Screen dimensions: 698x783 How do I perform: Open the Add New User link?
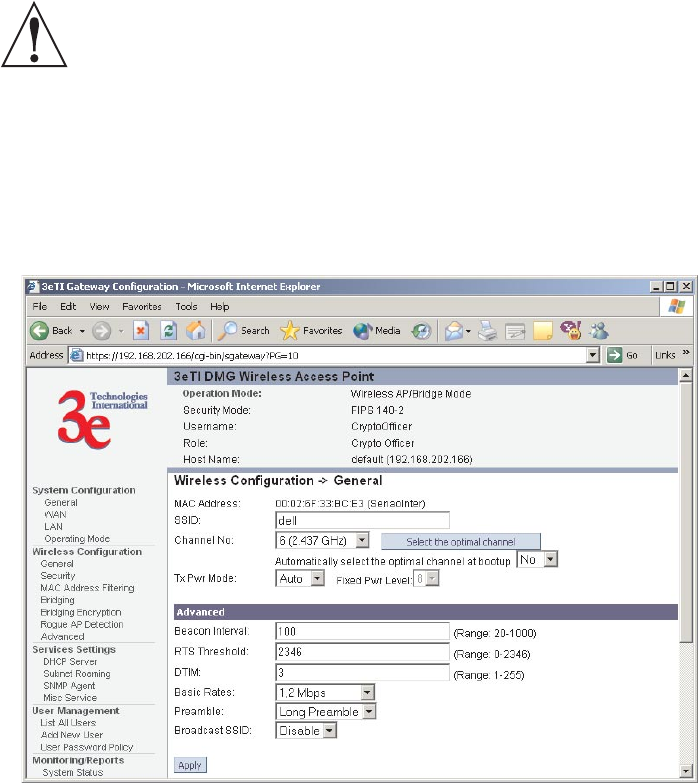pyautogui.click(x=71, y=735)
